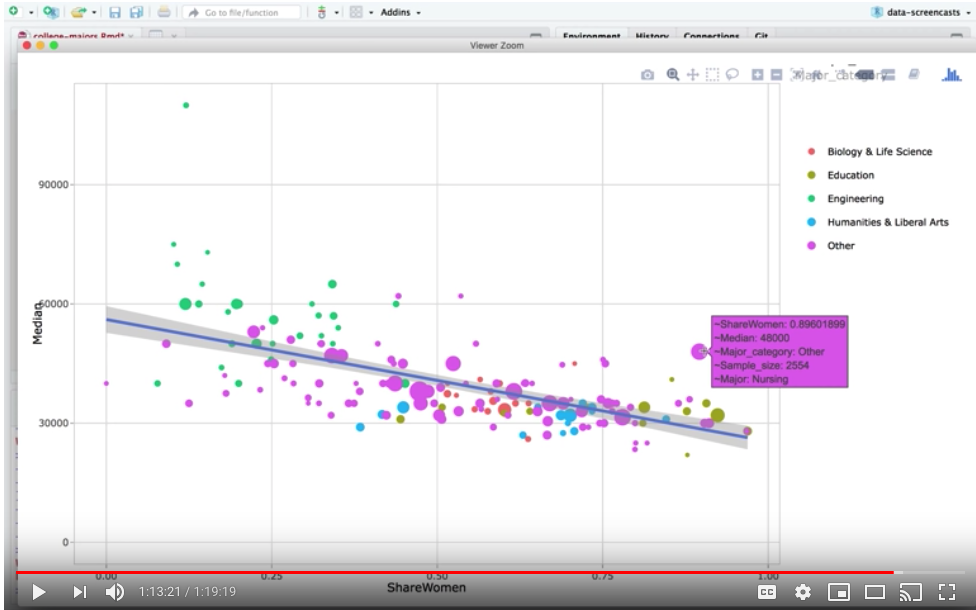Open the Addins dropdown menu

(400, 12)
